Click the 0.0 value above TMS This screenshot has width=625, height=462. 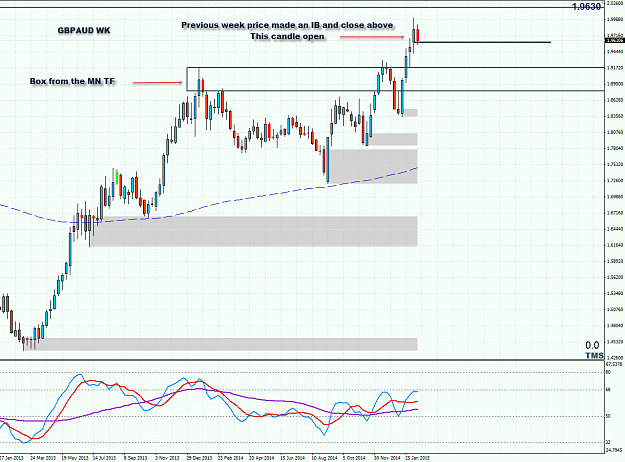(592, 346)
